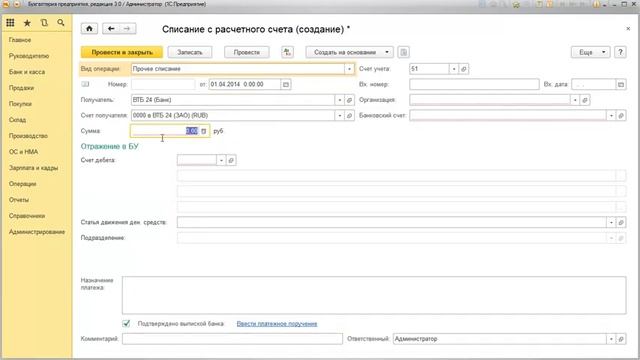The height and width of the screenshot is (360, 640).
Task: Click into Номер field
Action: tap(163, 84)
